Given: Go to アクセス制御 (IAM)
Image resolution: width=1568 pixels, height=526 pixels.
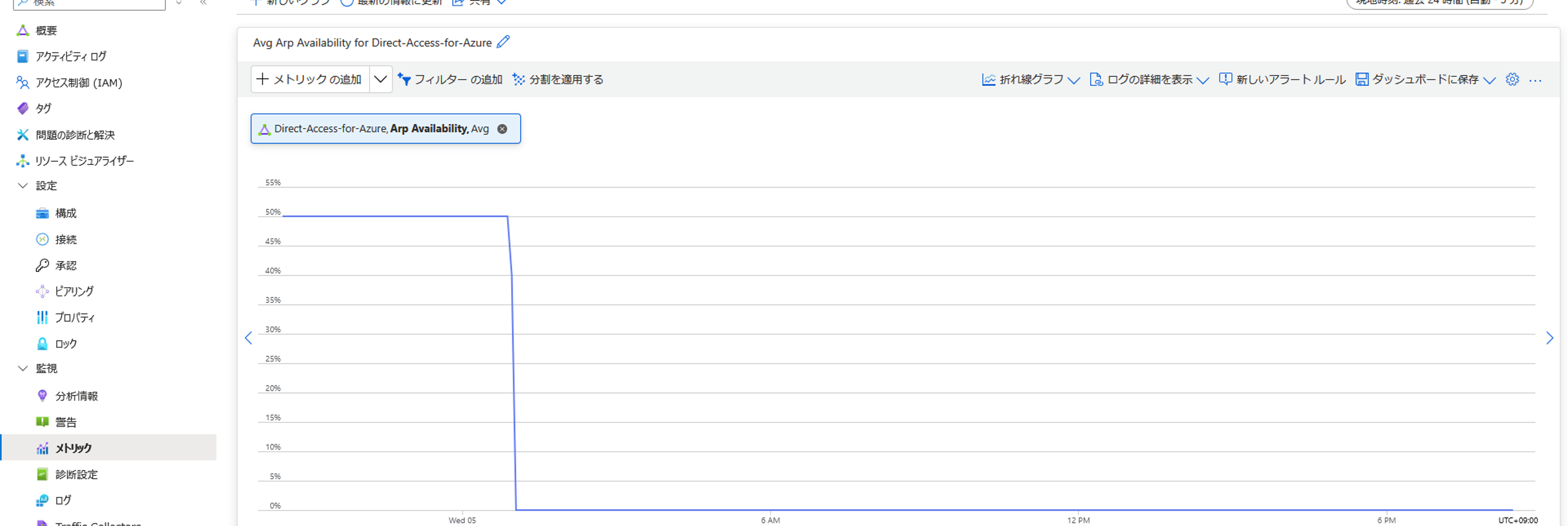Looking at the screenshot, I should tap(78, 83).
